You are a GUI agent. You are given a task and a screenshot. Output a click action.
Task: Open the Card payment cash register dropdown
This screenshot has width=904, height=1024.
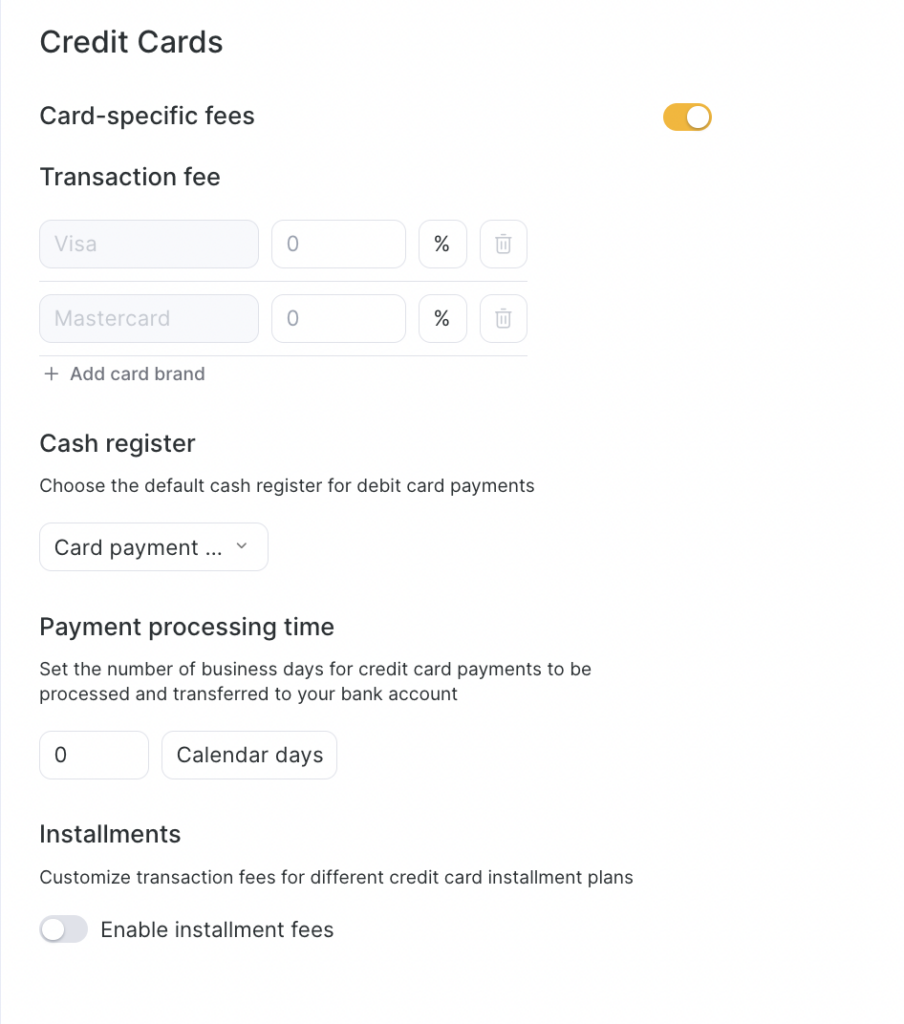(x=153, y=547)
